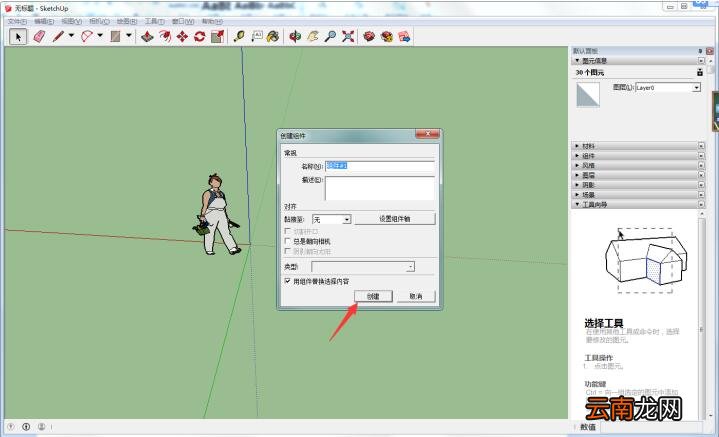Click the 创建 (Create) button

[373, 296]
